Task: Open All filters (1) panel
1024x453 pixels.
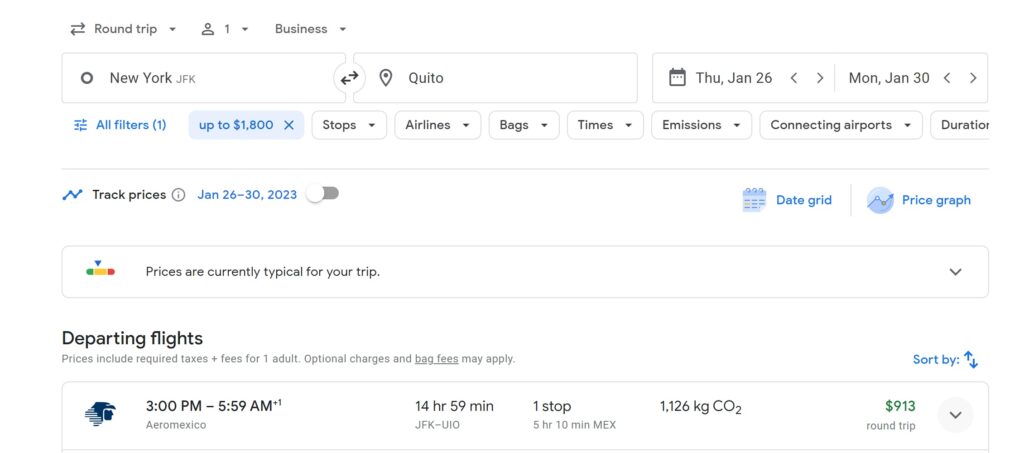Action: [x=120, y=125]
